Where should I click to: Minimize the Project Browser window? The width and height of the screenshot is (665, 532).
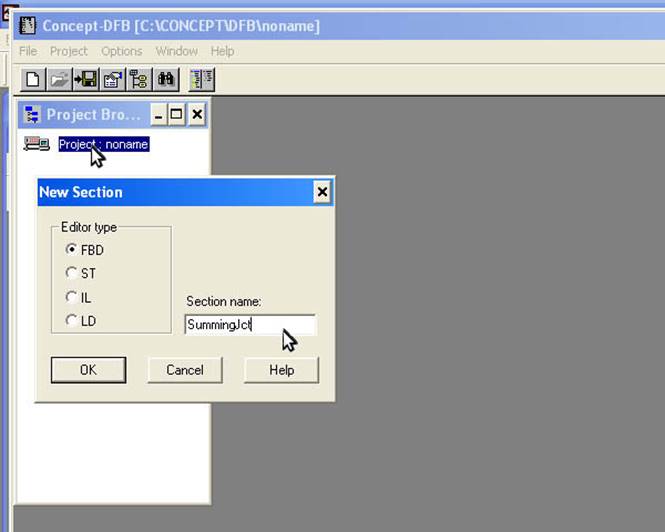159,115
